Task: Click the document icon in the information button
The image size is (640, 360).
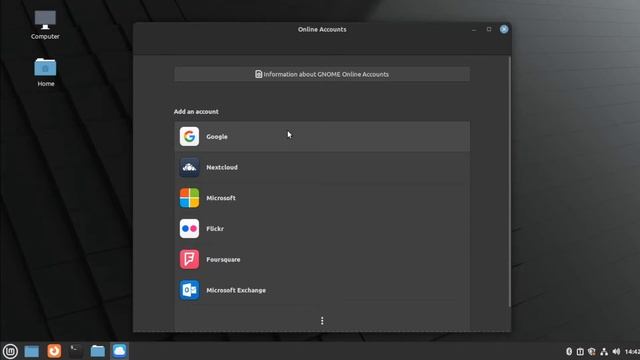Action: click(258, 74)
